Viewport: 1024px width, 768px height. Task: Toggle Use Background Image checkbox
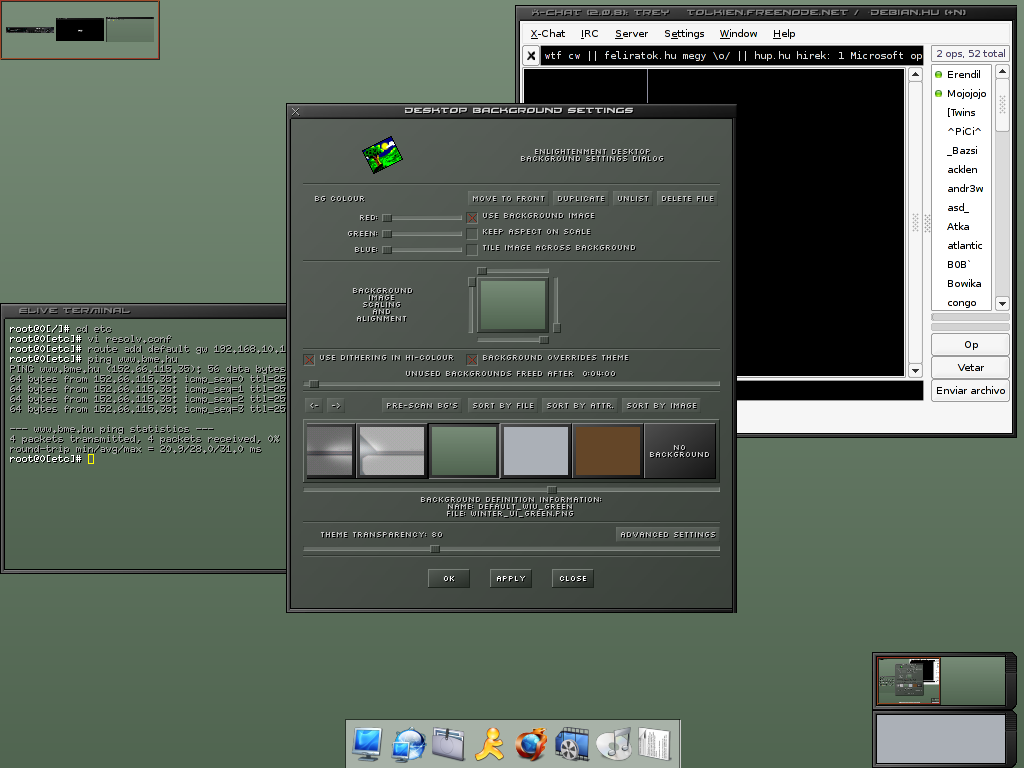[x=472, y=217]
